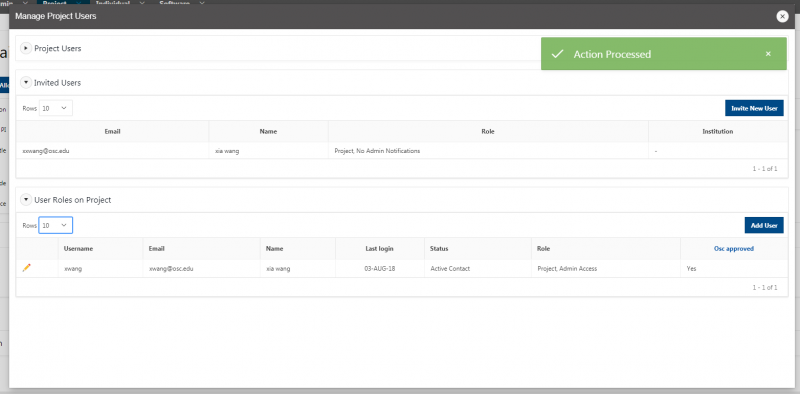Click the Email column header in Invited Users
The height and width of the screenshot is (394, 800).
(x=112, y=131)
